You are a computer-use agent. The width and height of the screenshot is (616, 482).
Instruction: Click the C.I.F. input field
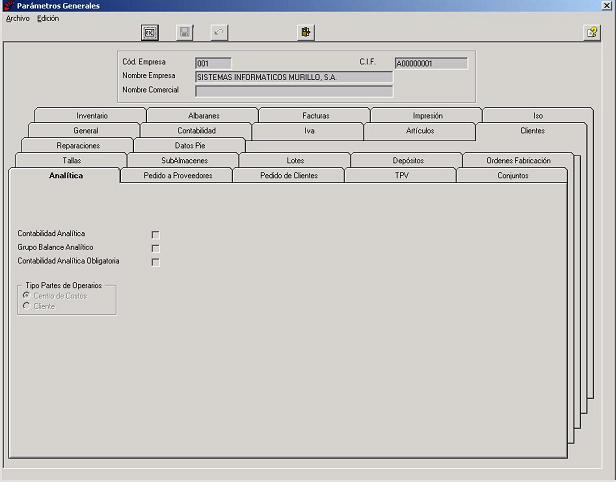click(x=431, y=63)
